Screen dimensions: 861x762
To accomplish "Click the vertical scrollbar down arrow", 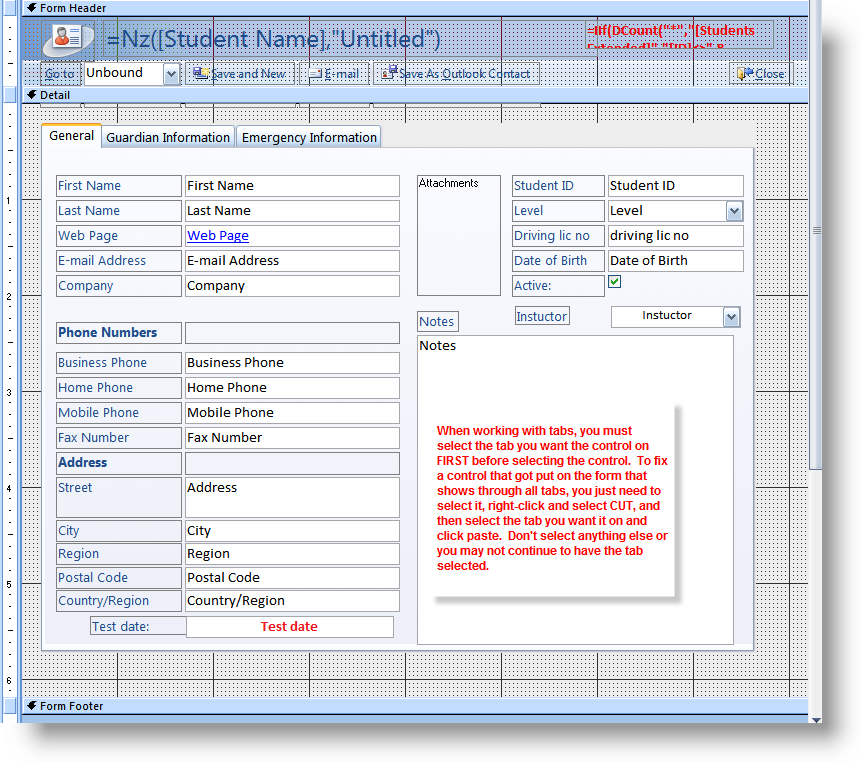I will pos(816,719).
